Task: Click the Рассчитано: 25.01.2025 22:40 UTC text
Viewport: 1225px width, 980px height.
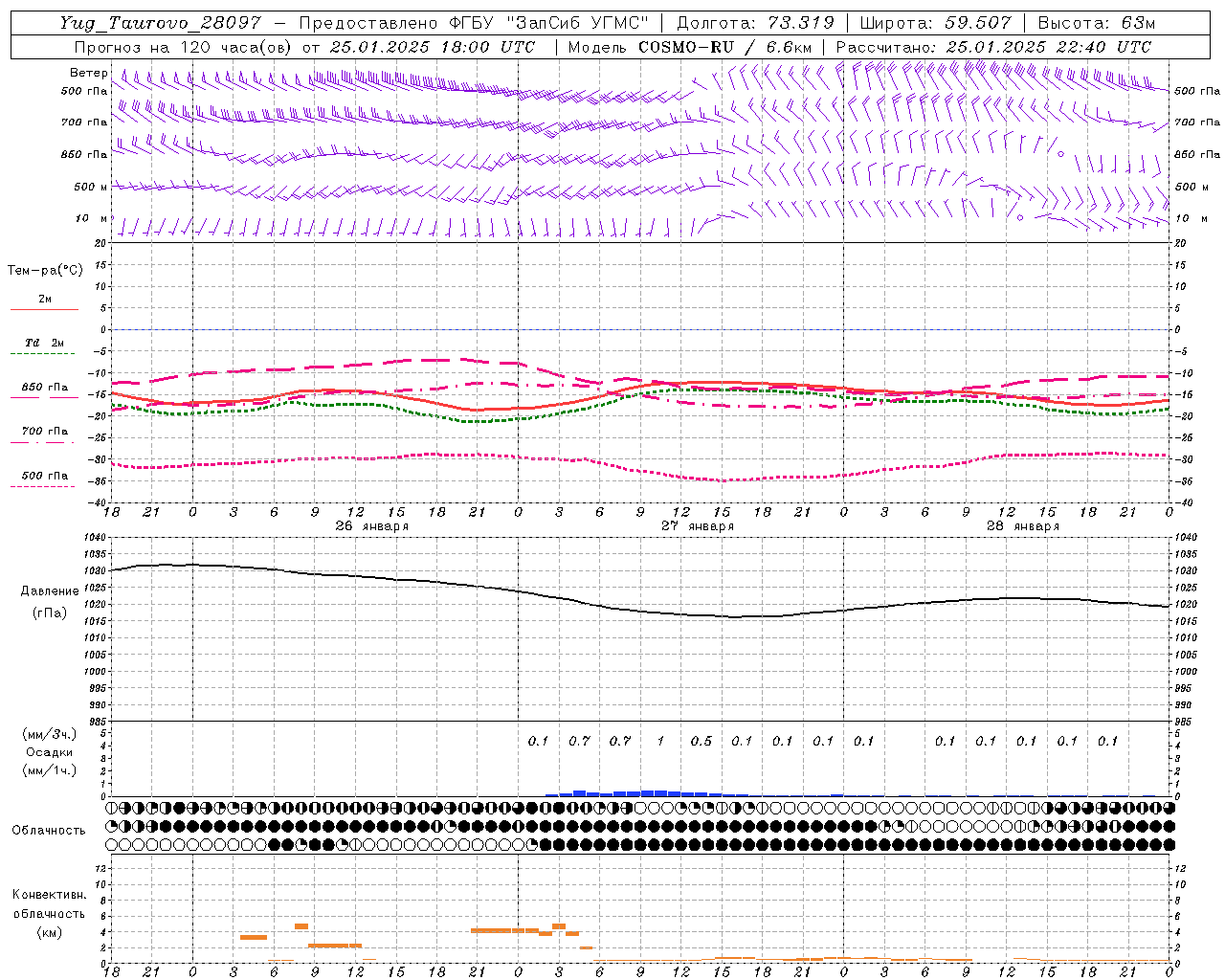Action: [x=993, y=47]
